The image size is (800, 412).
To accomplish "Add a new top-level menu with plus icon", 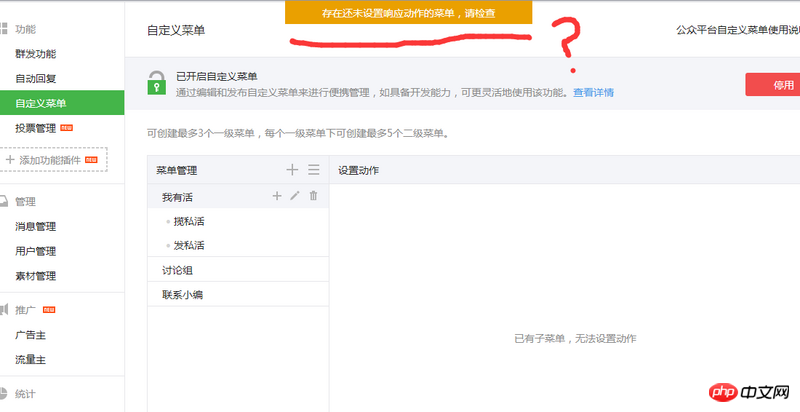I will [292, 170].
